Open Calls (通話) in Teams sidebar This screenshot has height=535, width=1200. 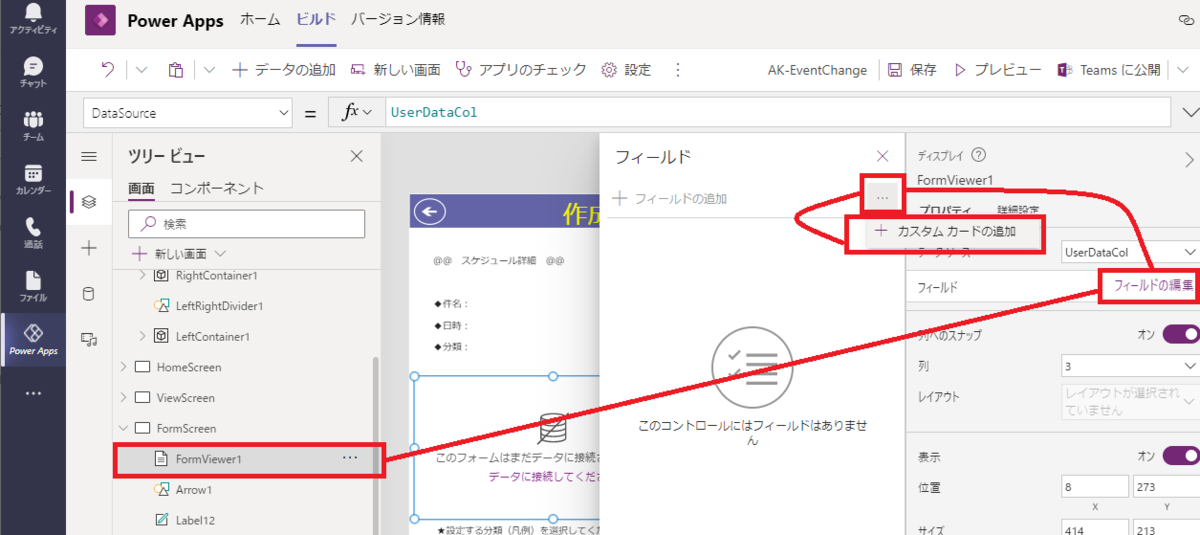click(33, 233)
